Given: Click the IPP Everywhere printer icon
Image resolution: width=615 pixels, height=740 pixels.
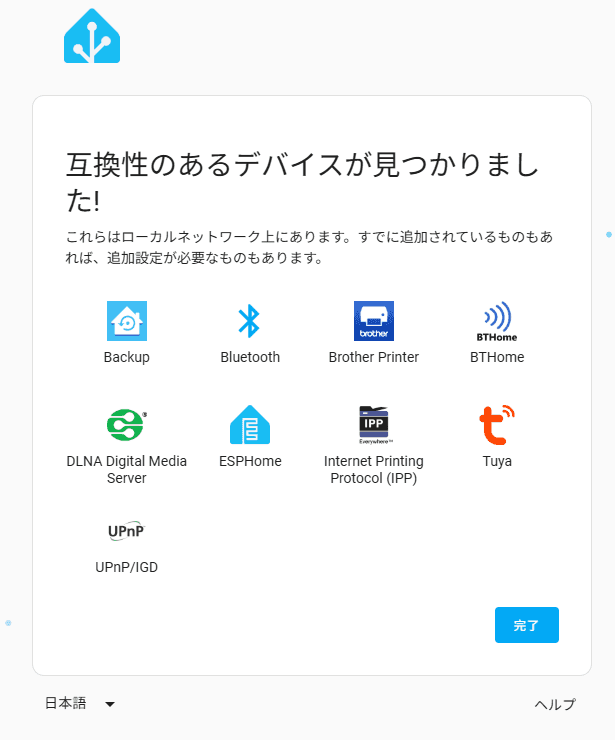Looking at the screenshot, I should 374,425.
